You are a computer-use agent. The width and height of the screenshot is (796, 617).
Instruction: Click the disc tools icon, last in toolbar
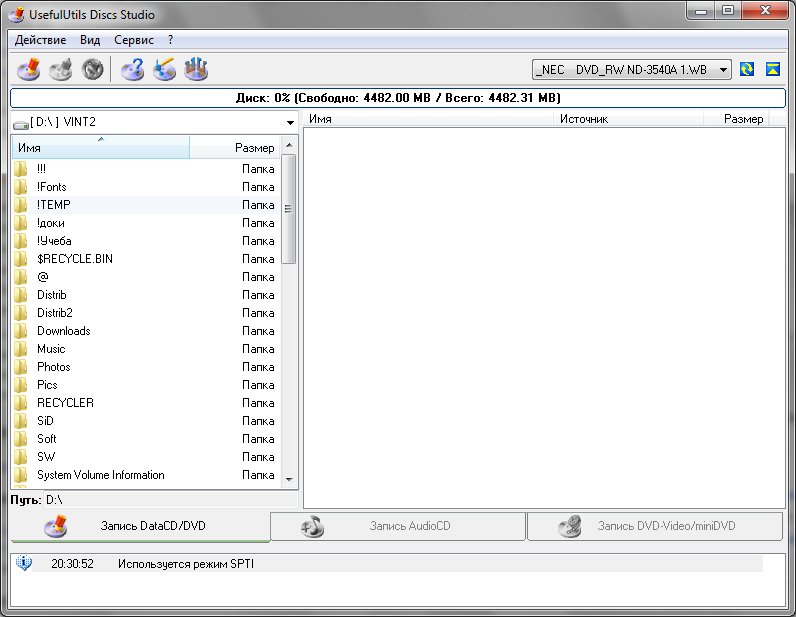(196, 69)
